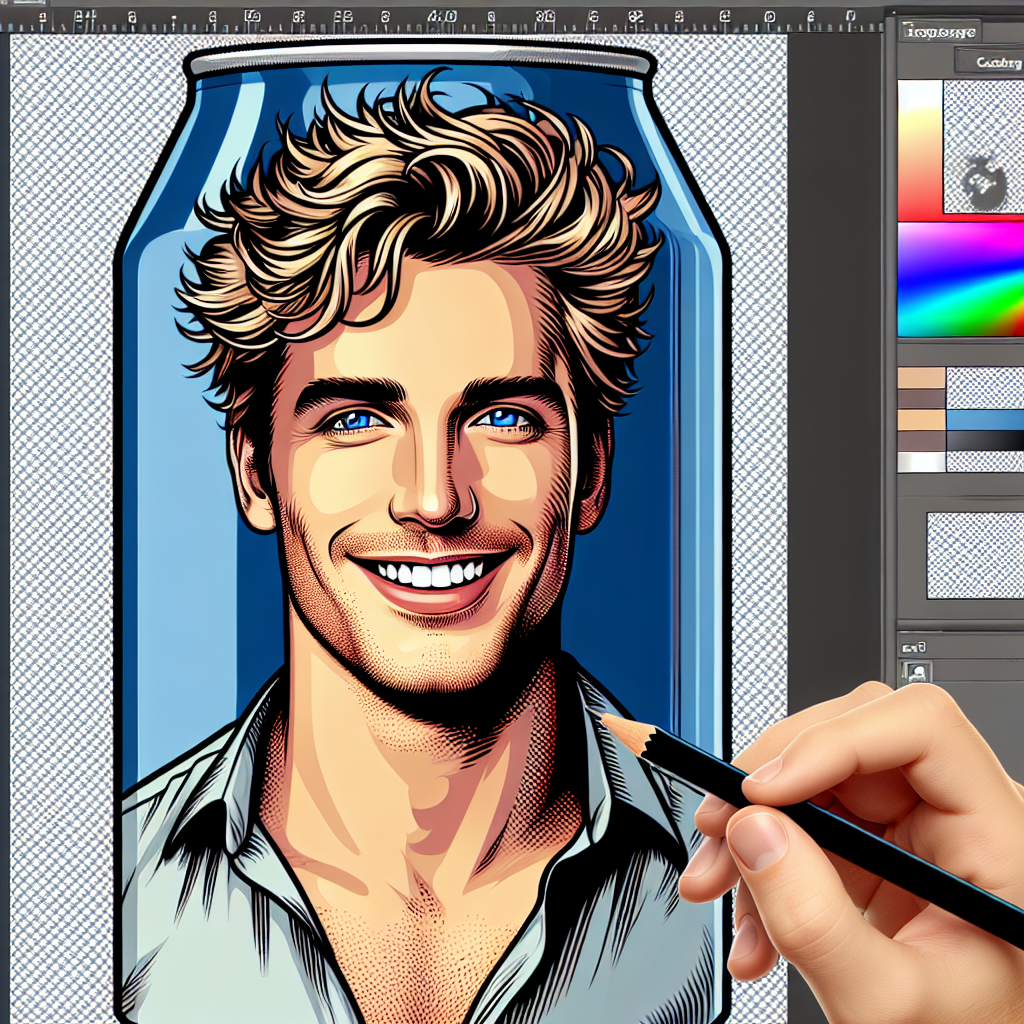
Task: Pick a color from the rainbow spectrum field
Action: tap(960, 279)
